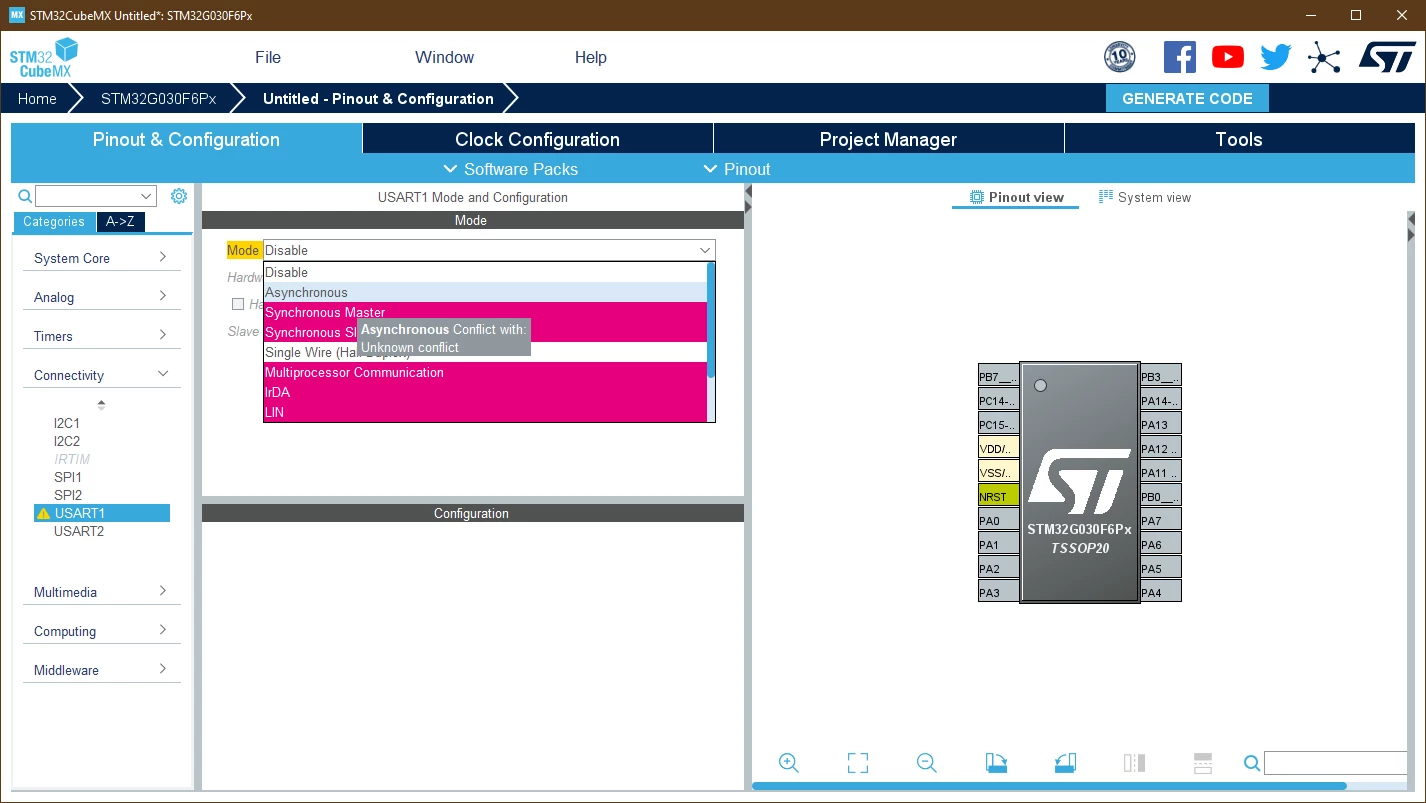The height and width of the screenshot is (803, 1426).
Task: Fit the chip to the view
Action: (x=858, y=763)
